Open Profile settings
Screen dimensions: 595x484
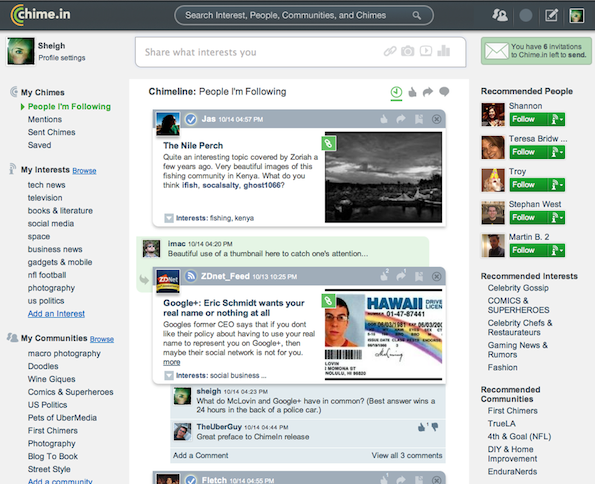[x=62, y=58]
